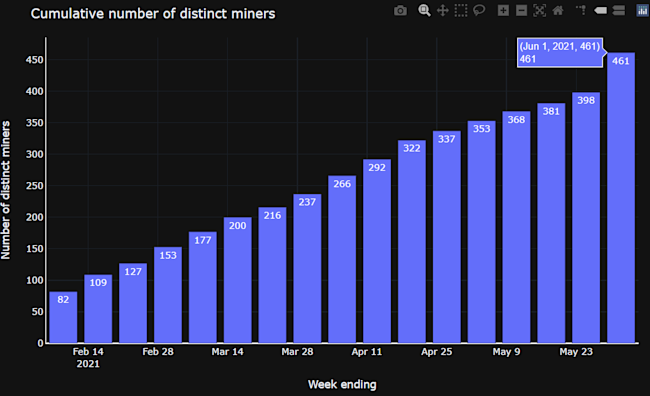The height and width of the screenshot is (396, 650).
Task: Click the 350 y-axis tick label
Action: coord(34,123)
